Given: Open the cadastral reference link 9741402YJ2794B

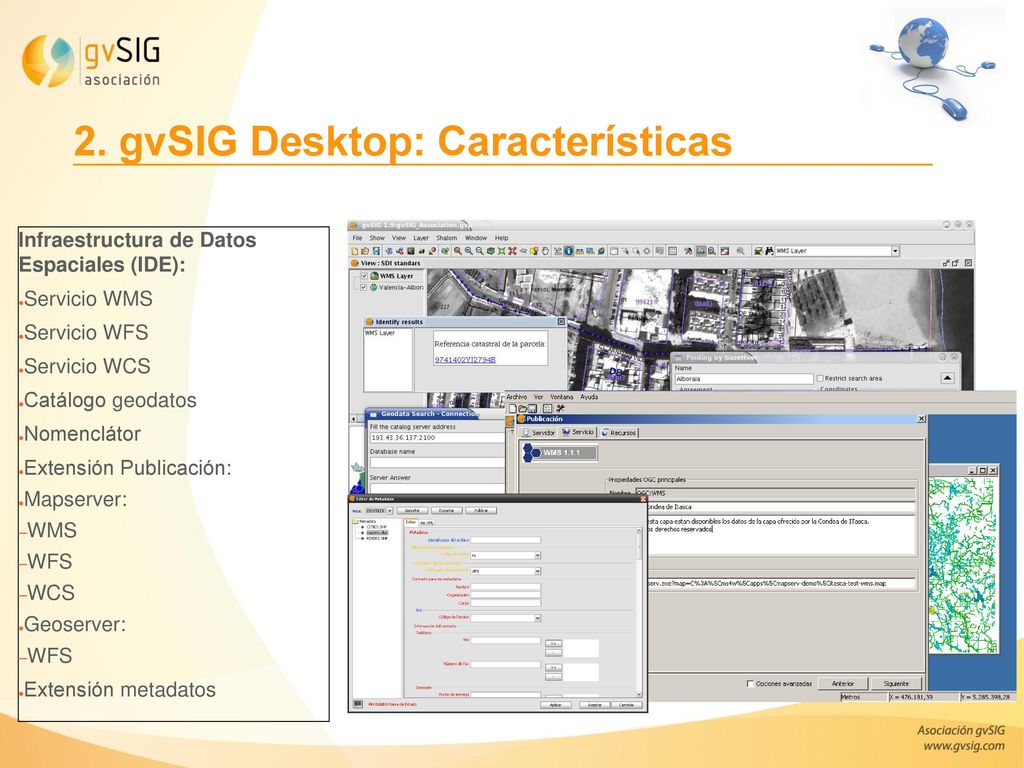Looking at the screenshot, I should pos(466,360).
